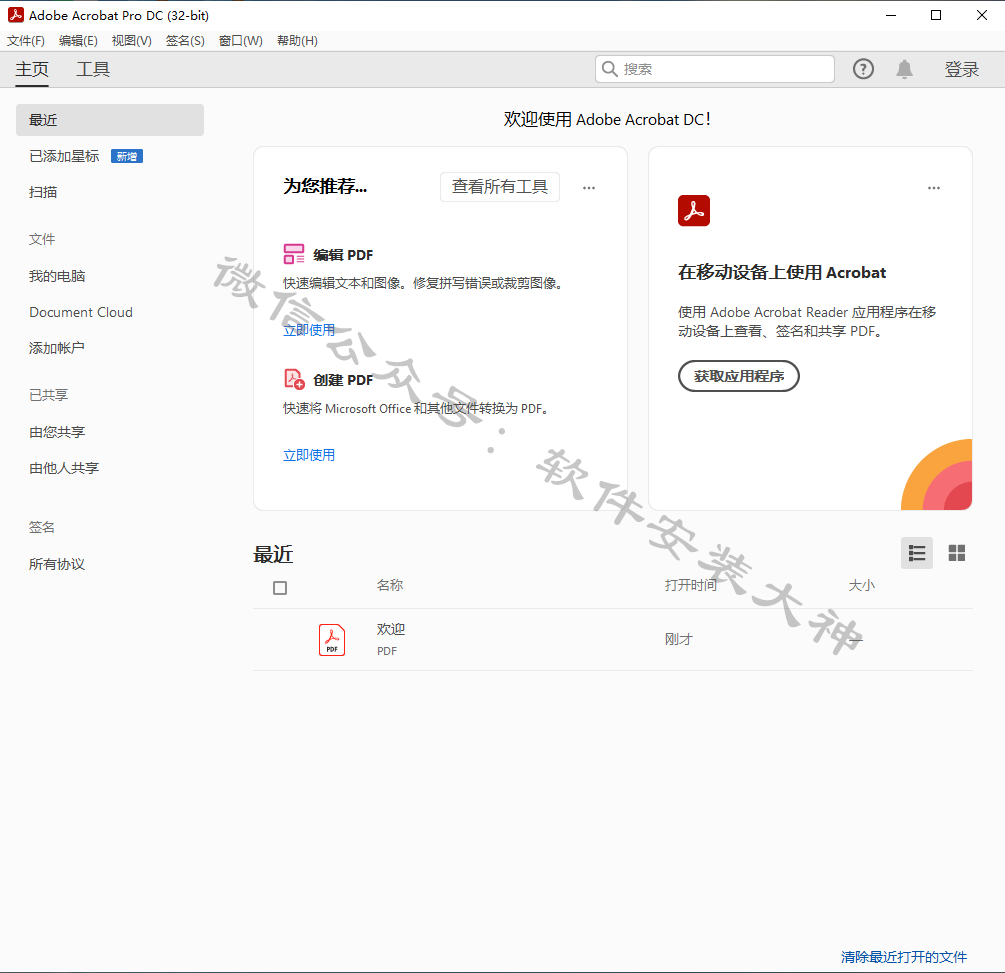The width and height of the screenshot is (1005, 973).
Task: Switch recent files to list view
Action: point(917,553)
